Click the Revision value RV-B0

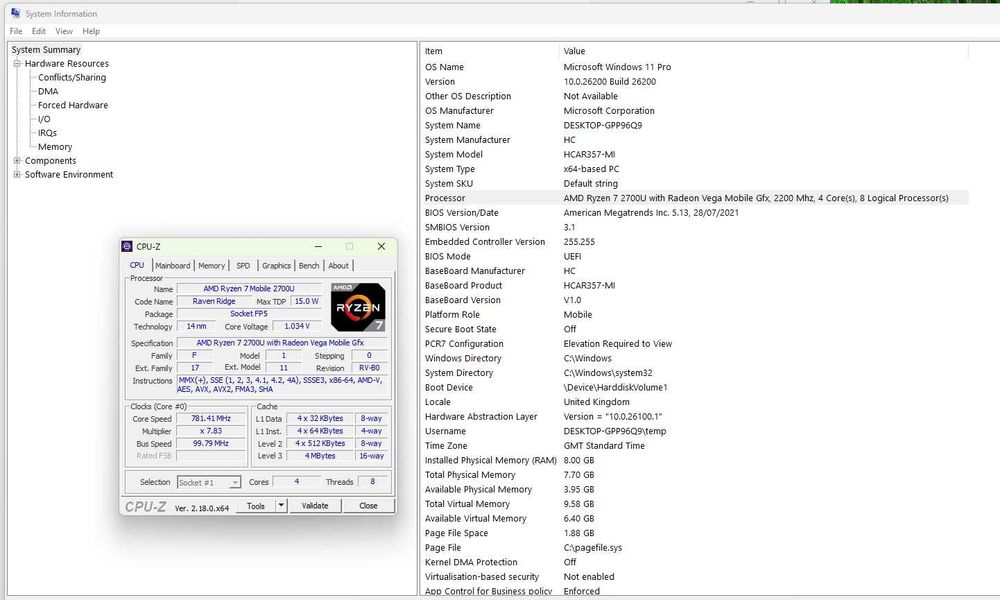pyautogui.click(x=369, y=368)
